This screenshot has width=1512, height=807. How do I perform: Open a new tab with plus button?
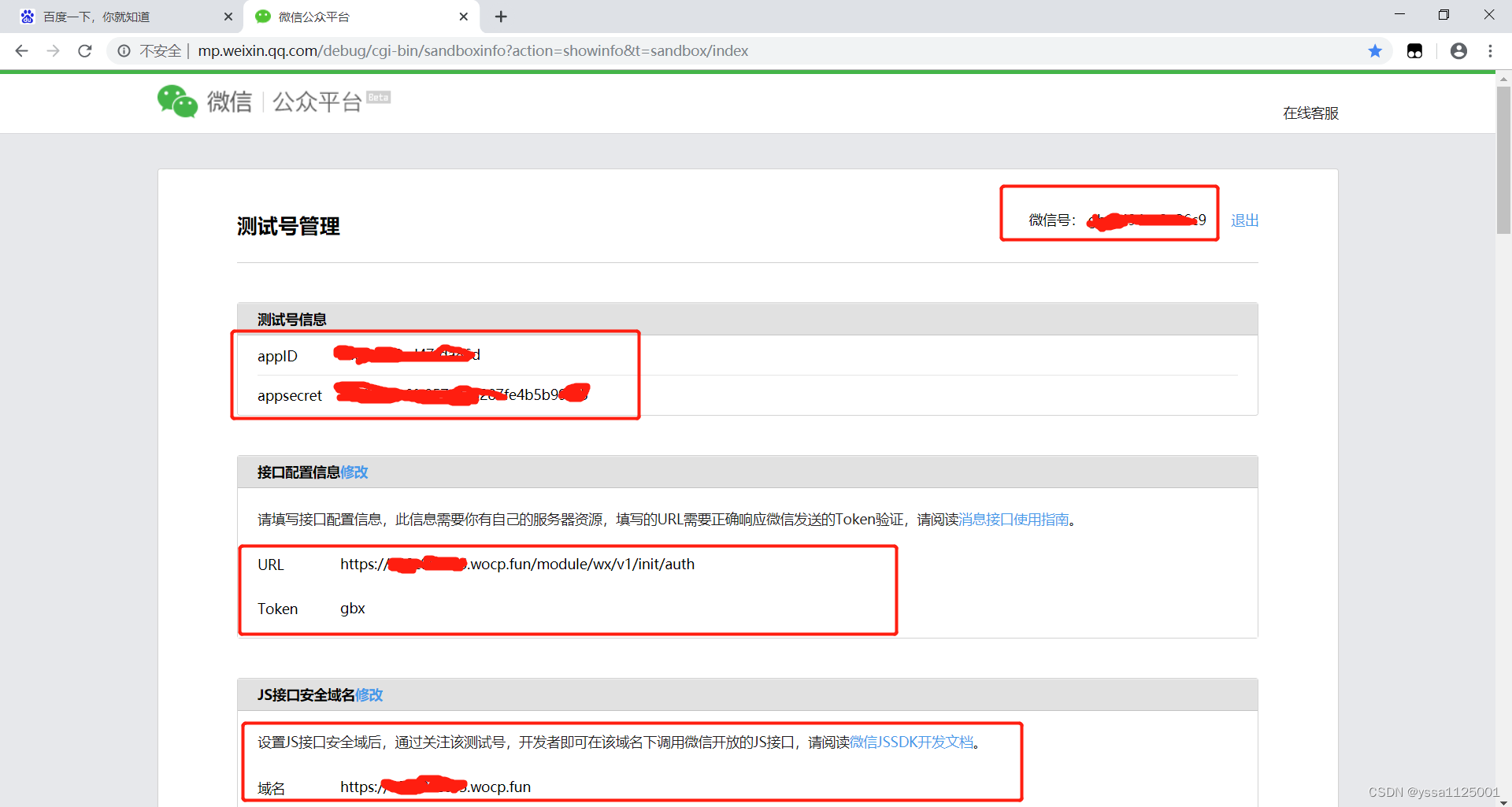click(x=501, y=17)
